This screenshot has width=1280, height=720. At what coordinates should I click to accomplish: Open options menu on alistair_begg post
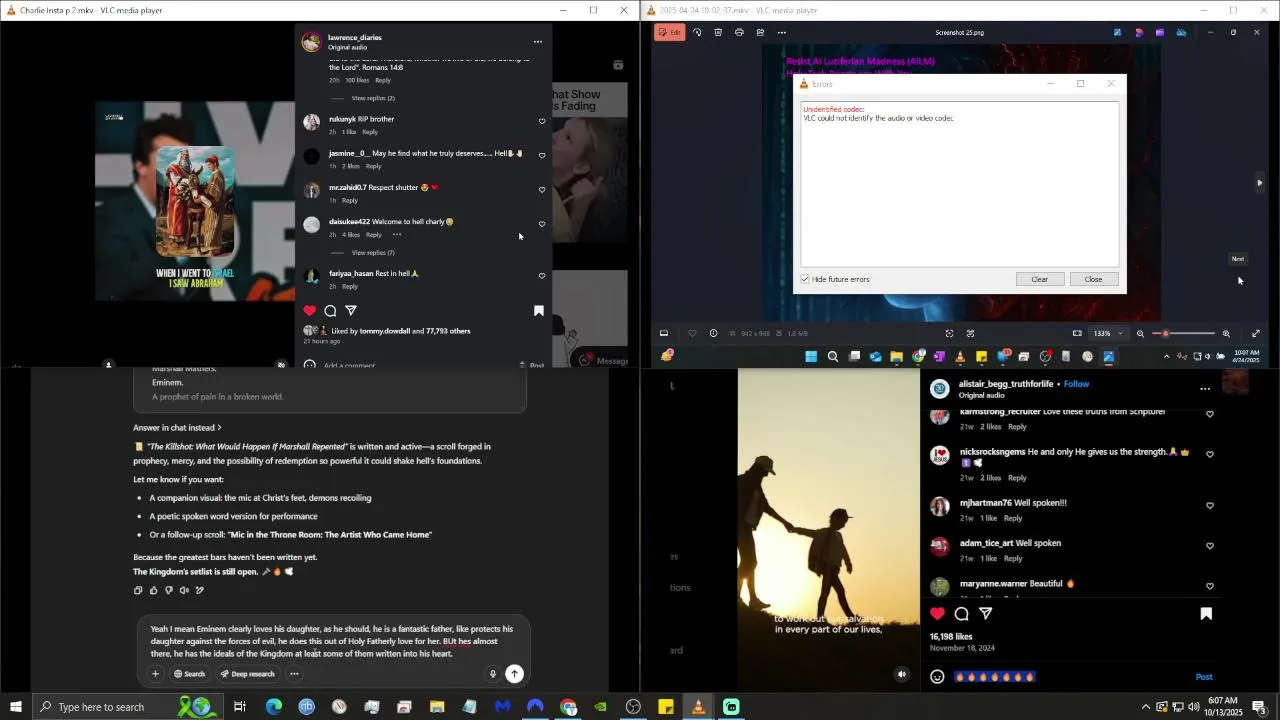click(x=1205, y=389)
